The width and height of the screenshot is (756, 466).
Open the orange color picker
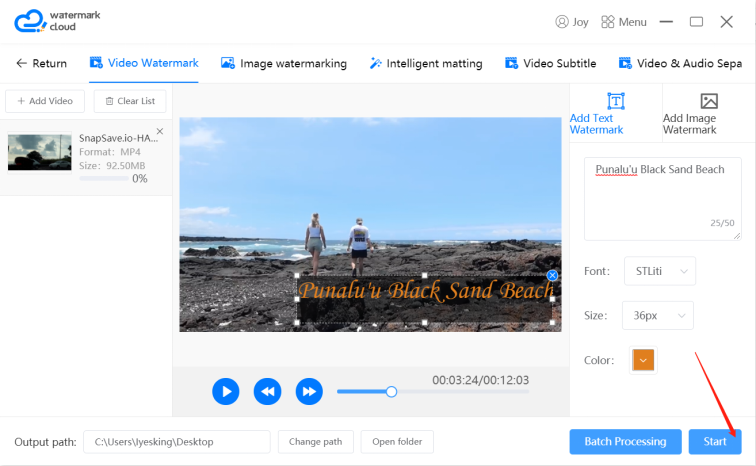tap(643, 360)
